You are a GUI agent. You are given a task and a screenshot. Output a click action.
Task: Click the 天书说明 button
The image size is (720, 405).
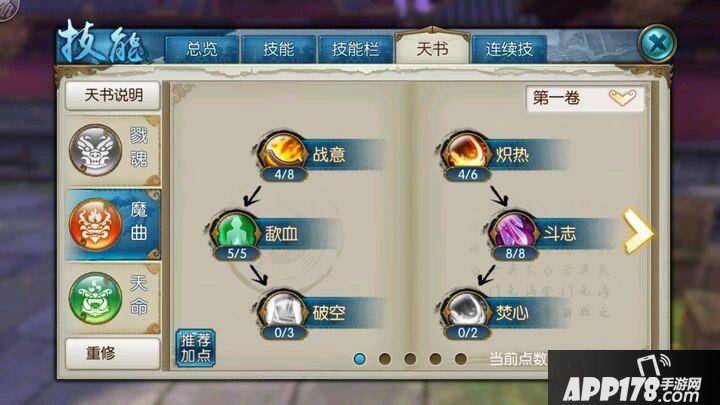click(113, 96)
